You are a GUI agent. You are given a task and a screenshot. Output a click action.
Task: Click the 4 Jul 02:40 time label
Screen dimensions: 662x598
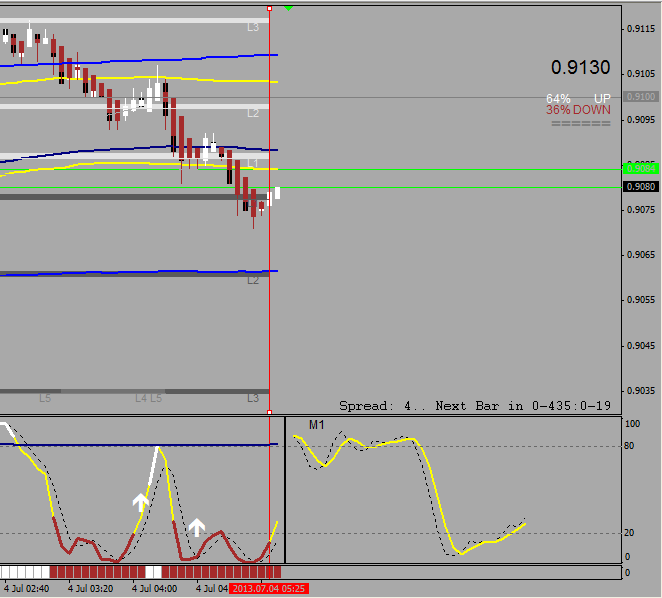26,588
